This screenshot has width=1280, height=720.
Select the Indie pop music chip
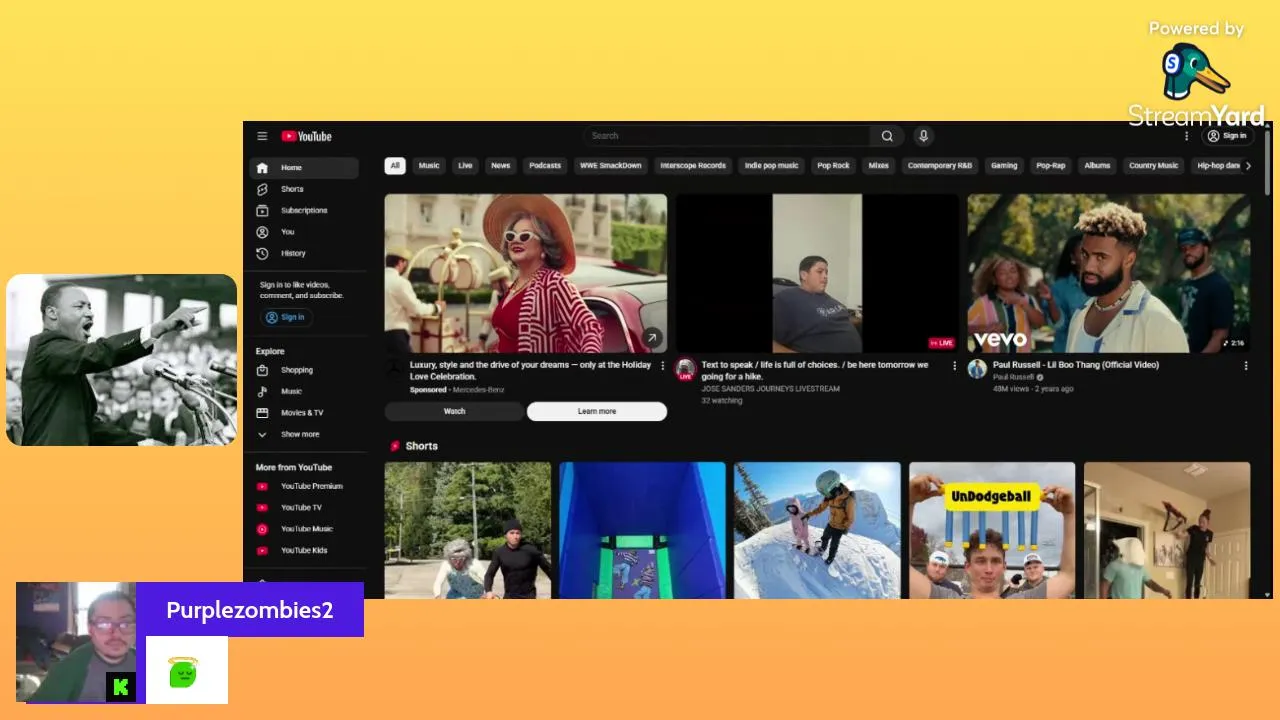772,166
